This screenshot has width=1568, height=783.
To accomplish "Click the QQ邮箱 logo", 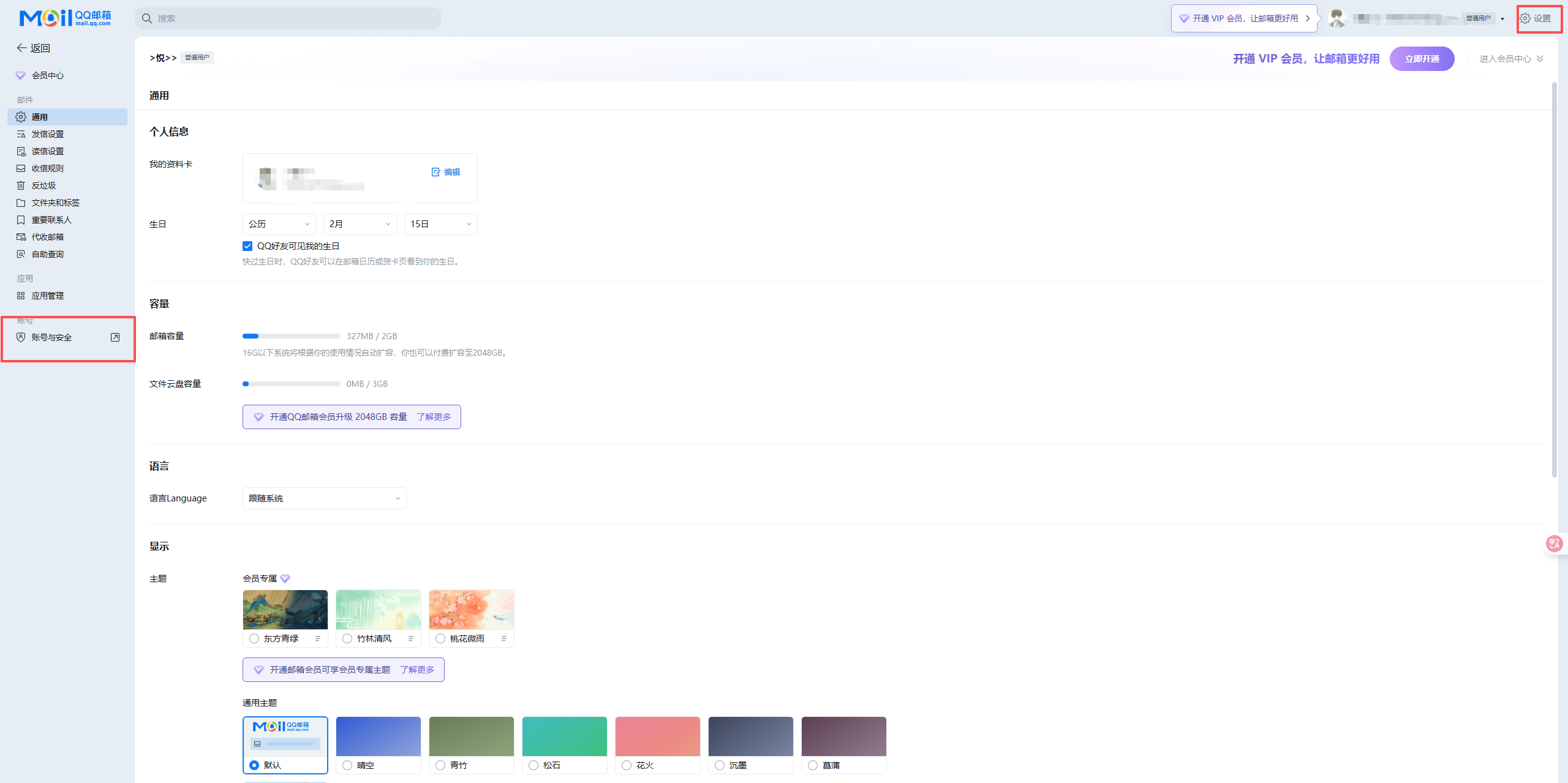I will click(65, 18).
